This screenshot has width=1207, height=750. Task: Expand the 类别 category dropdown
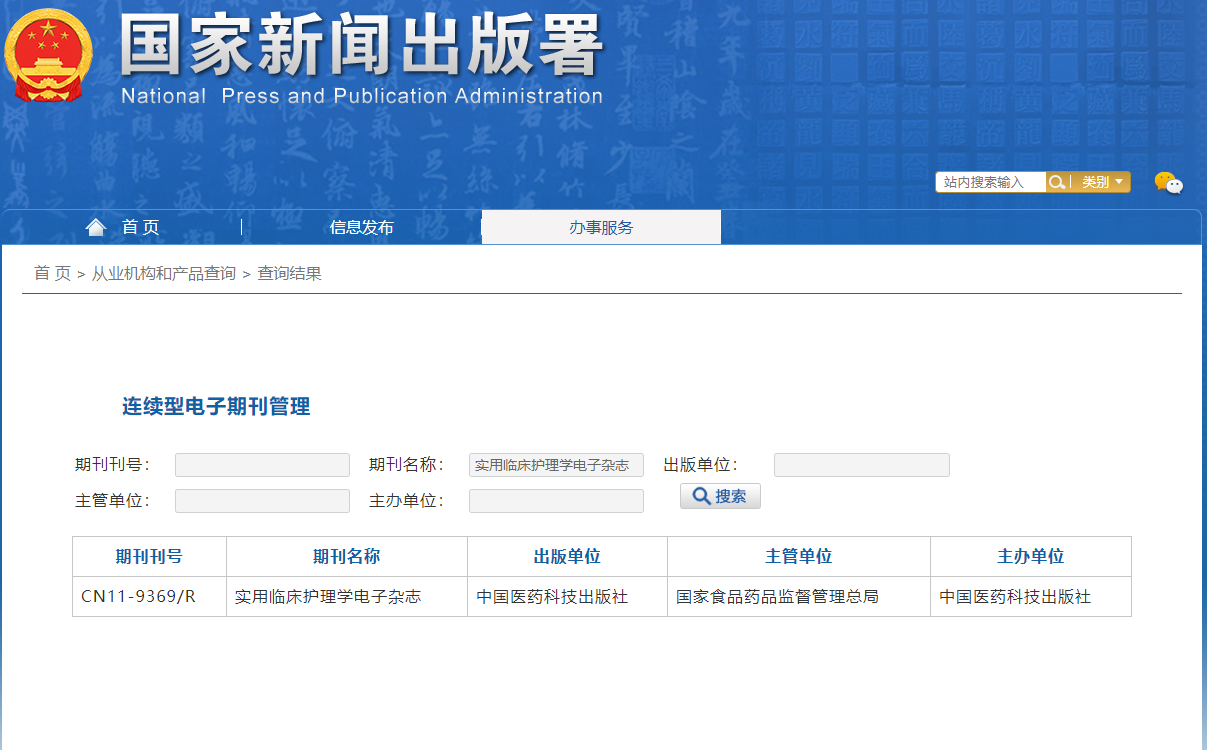point(1102,182)
